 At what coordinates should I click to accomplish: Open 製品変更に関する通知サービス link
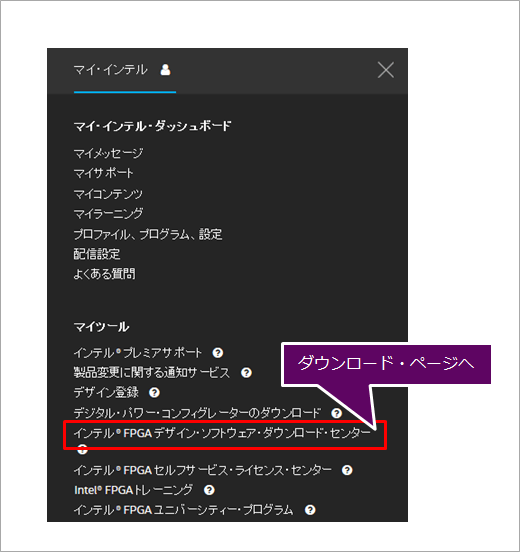(151, 372)
